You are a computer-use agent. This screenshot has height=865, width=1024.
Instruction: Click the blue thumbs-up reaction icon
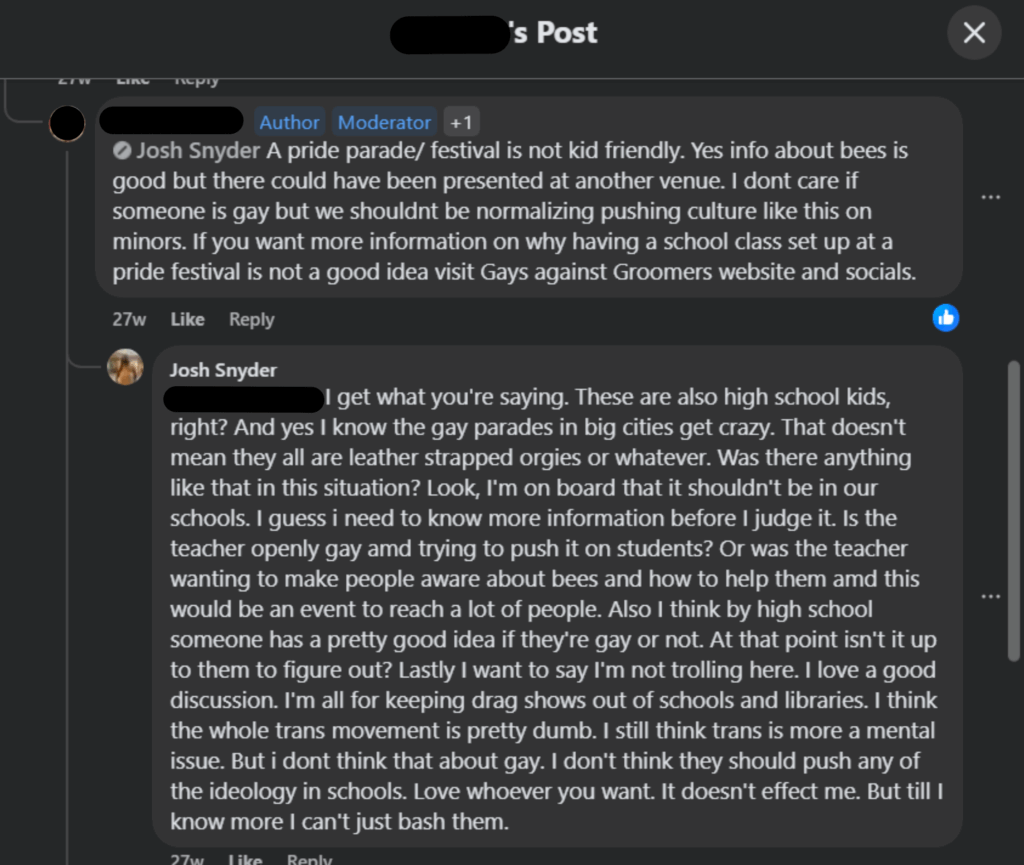945,318
